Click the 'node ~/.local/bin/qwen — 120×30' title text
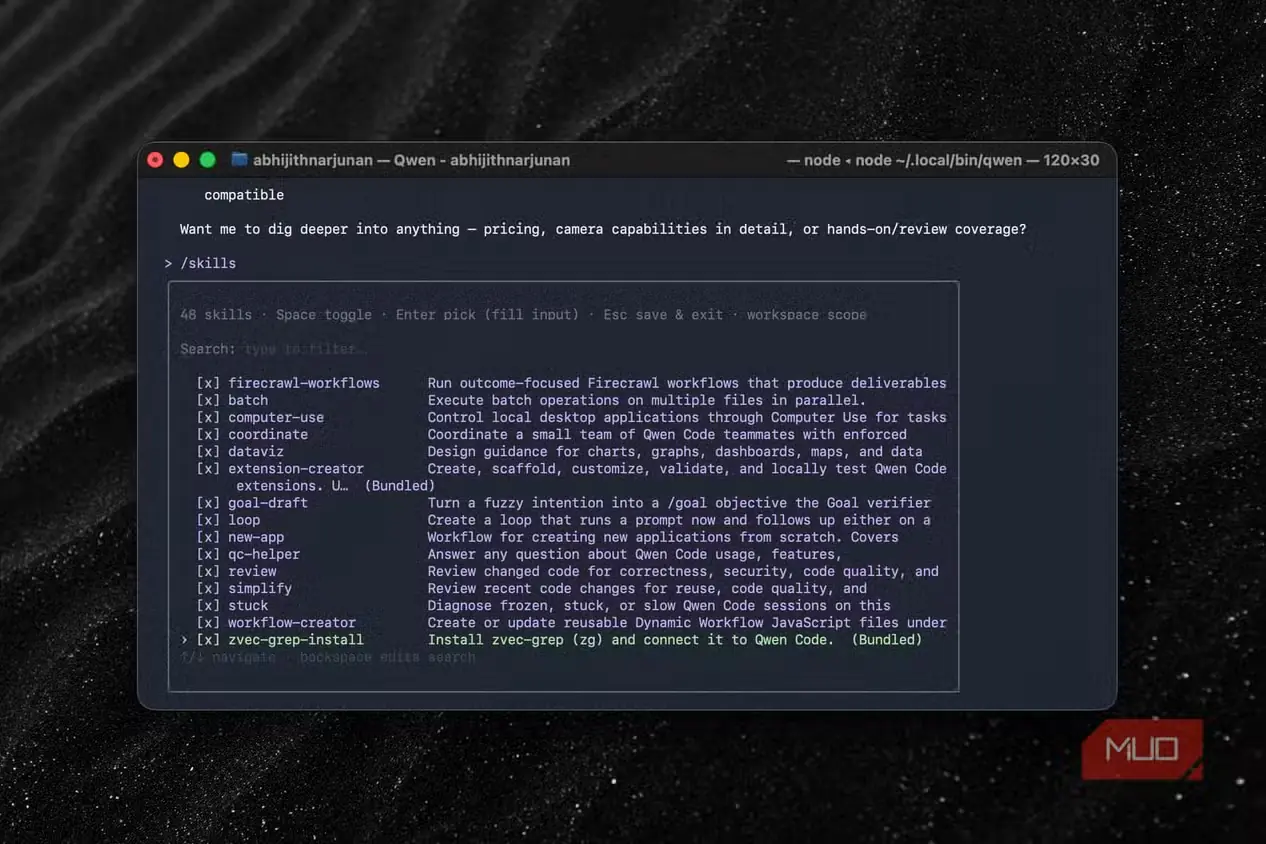Screen dimensions: 1266x844 (978, 160)
